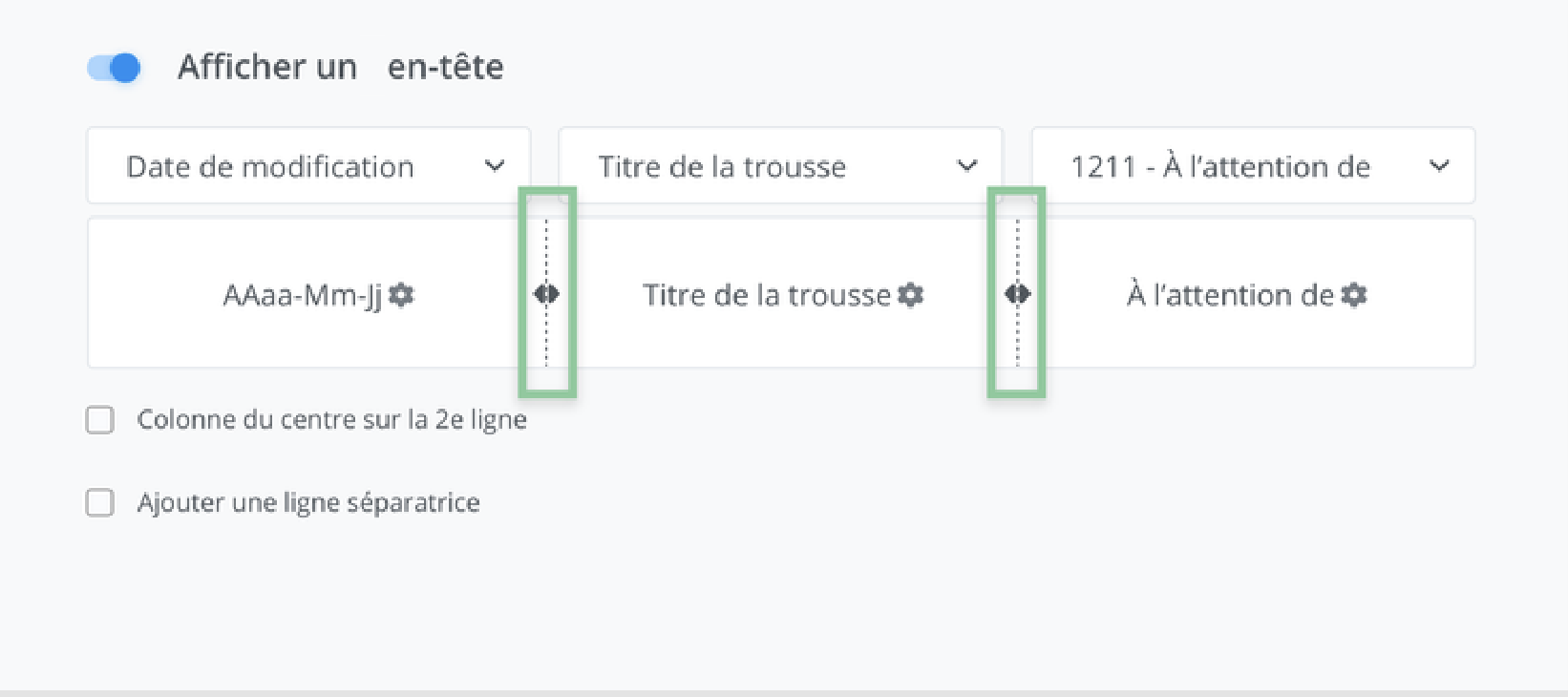This screenshot has height=697, width=1568.
Task: Click gear icon next to Titre de la trousse
Action: (912, 295)
